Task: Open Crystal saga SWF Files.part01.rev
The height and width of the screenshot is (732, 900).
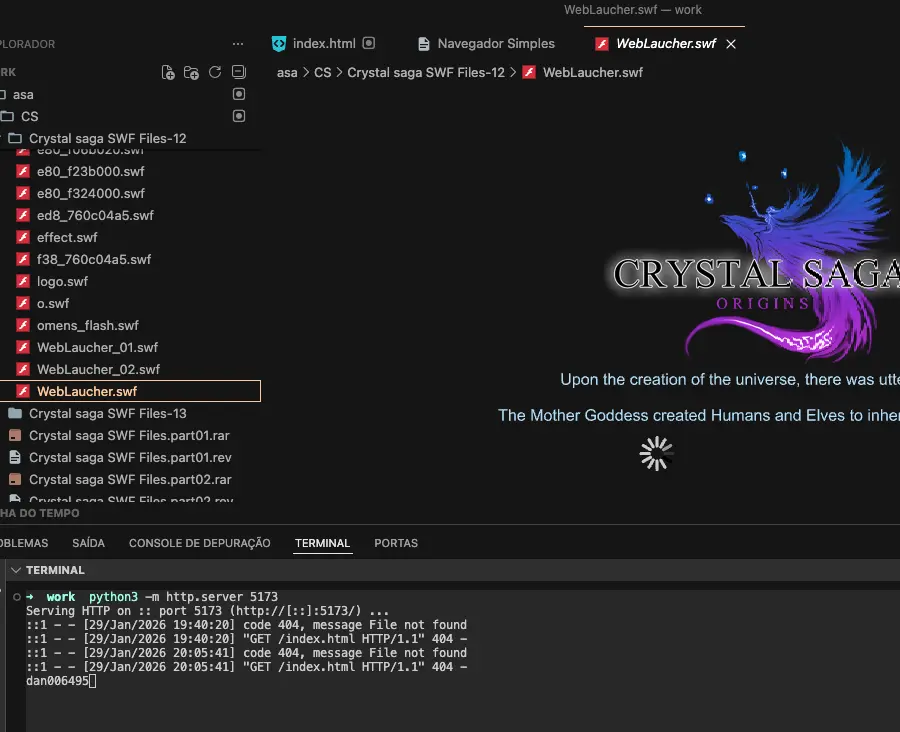Action: (130, 458)
